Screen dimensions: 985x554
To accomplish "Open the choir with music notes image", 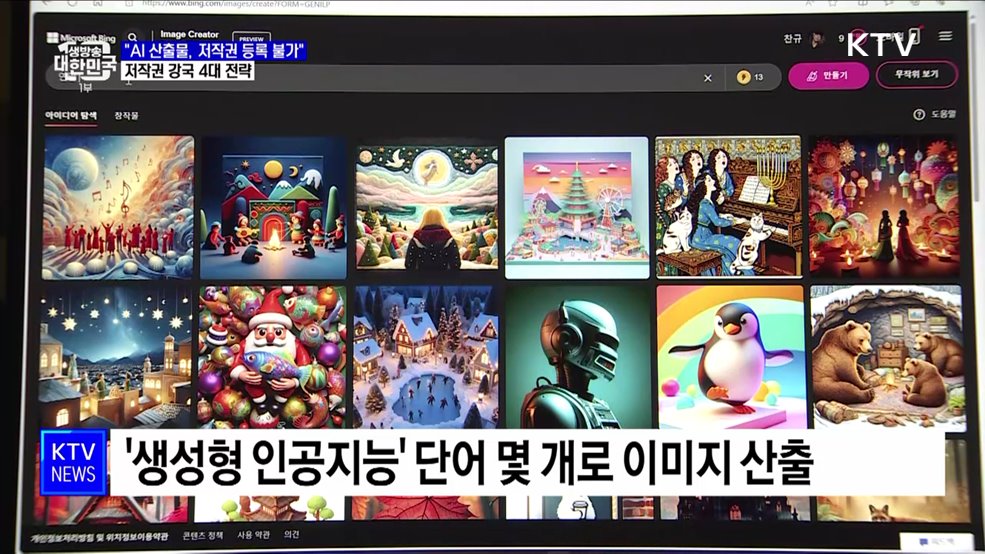I will (x=119, y=207).
